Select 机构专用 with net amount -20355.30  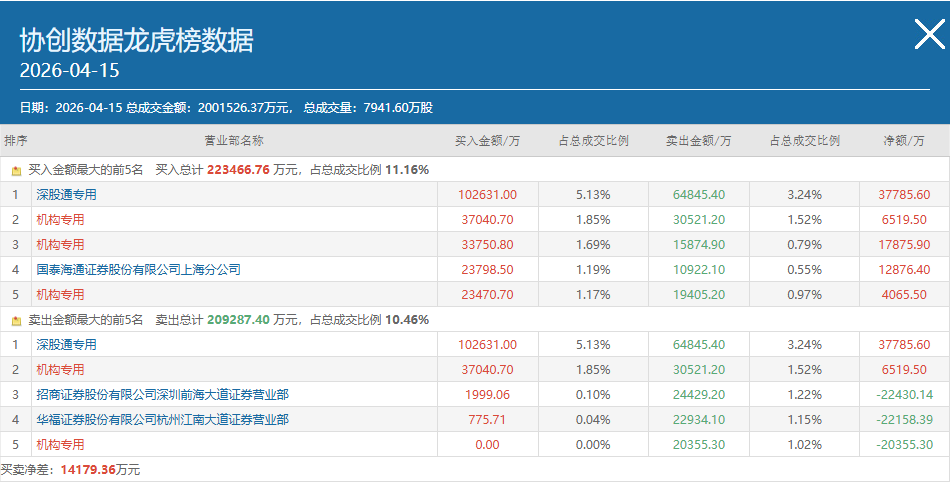click(x=61, y=445)
